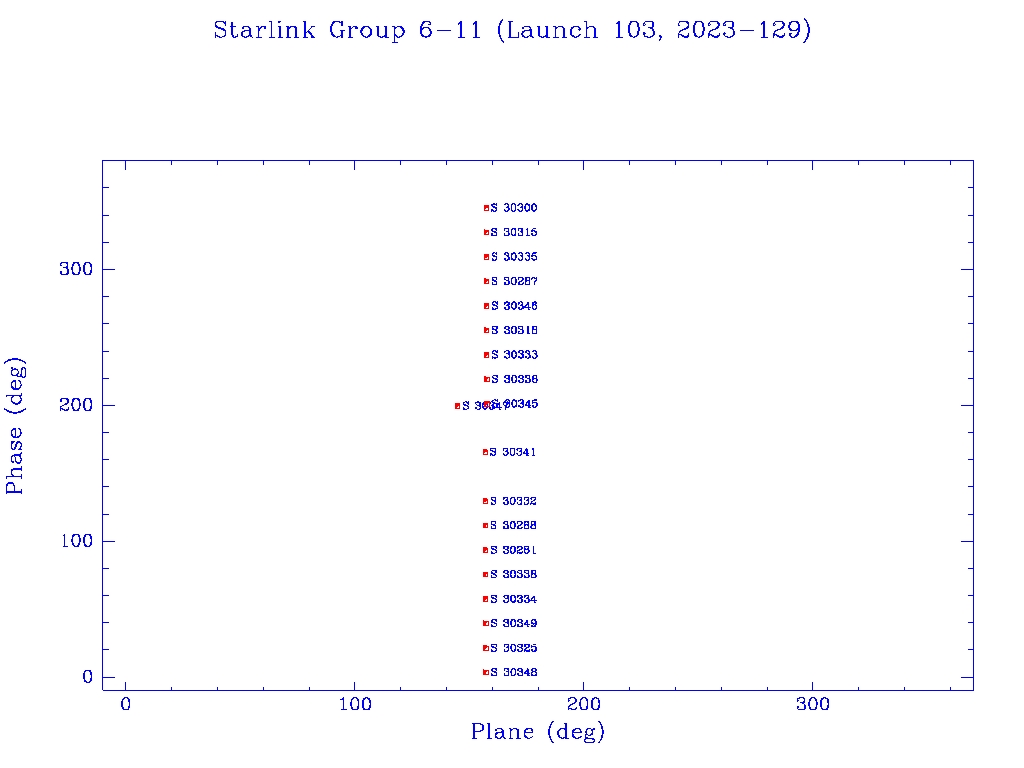This screenshot has width=1024, height=768.
Task: Click the Plane (deg) axis title
Action: [538, 733]
